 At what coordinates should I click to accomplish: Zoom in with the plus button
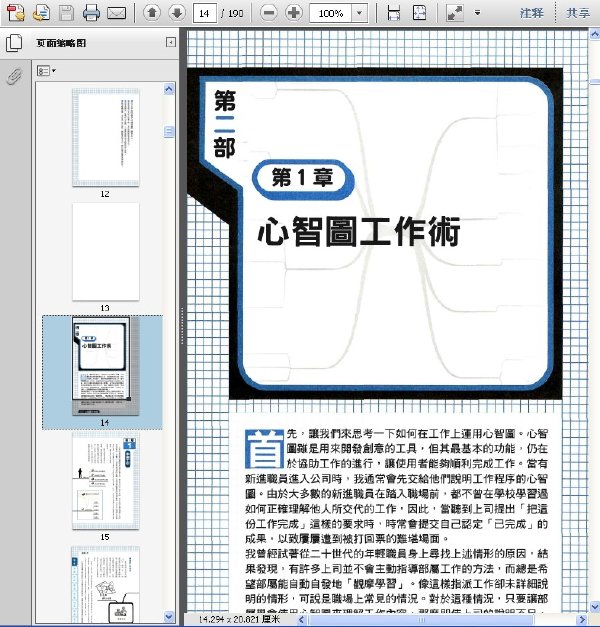coord(294,13)
